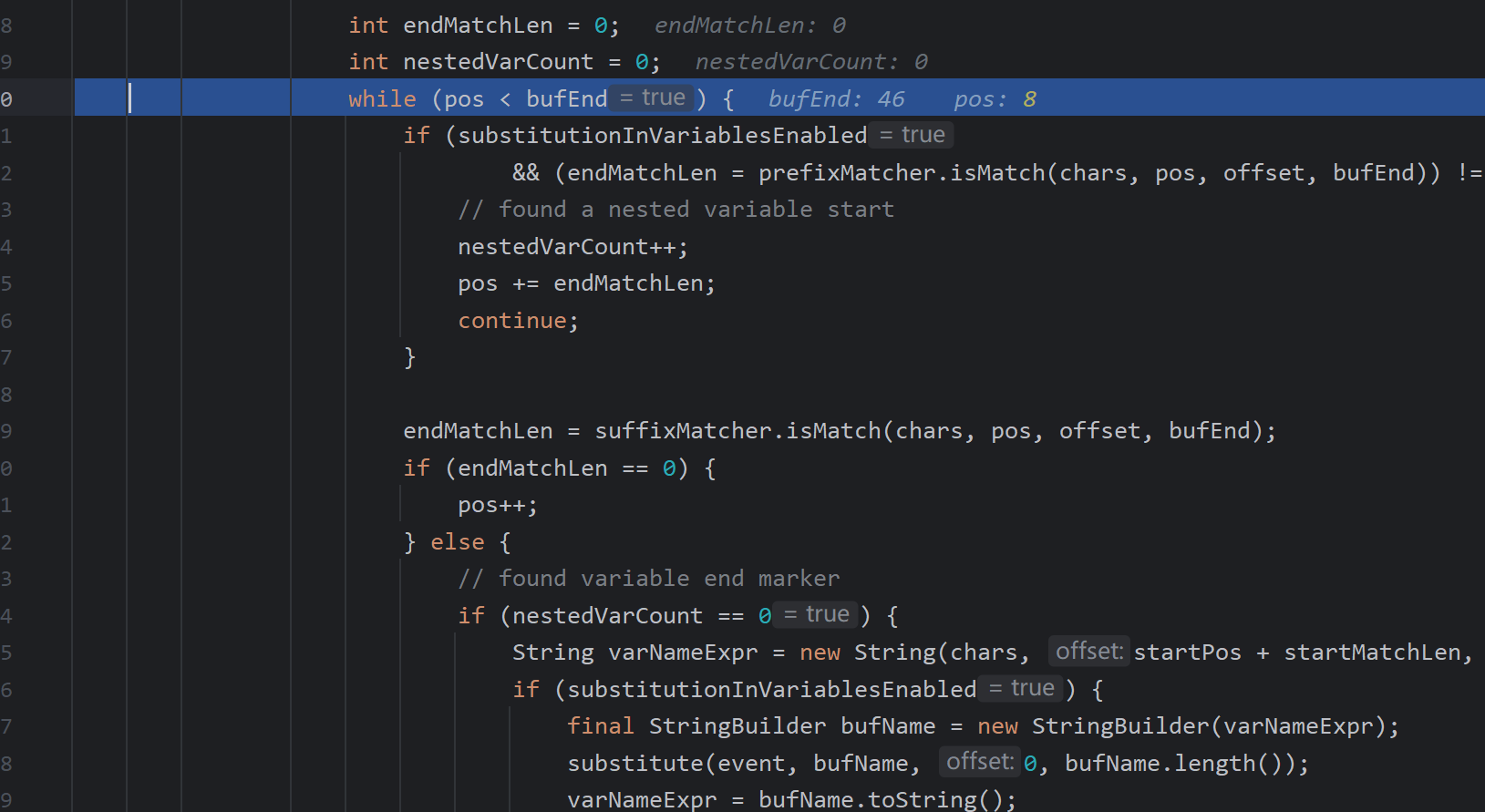The image size is (1485, 812).
Task: Click the 'nestedVarCount: 0' inline debug value
Action: click(810, 62)
